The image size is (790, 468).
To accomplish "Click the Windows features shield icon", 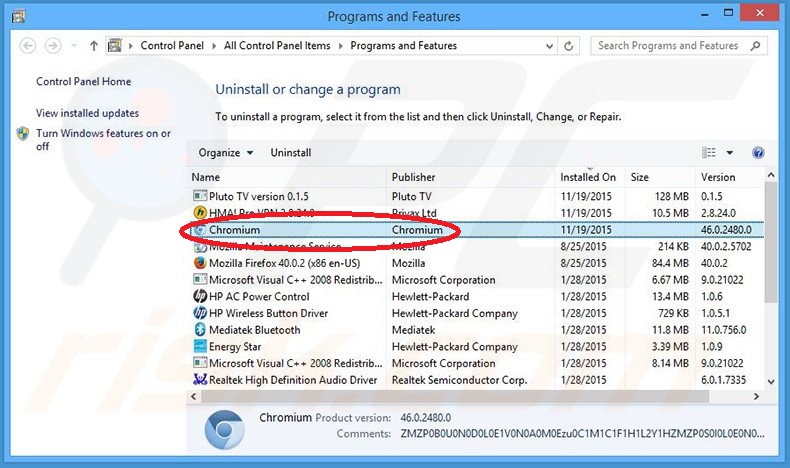I will coord(23,133).
